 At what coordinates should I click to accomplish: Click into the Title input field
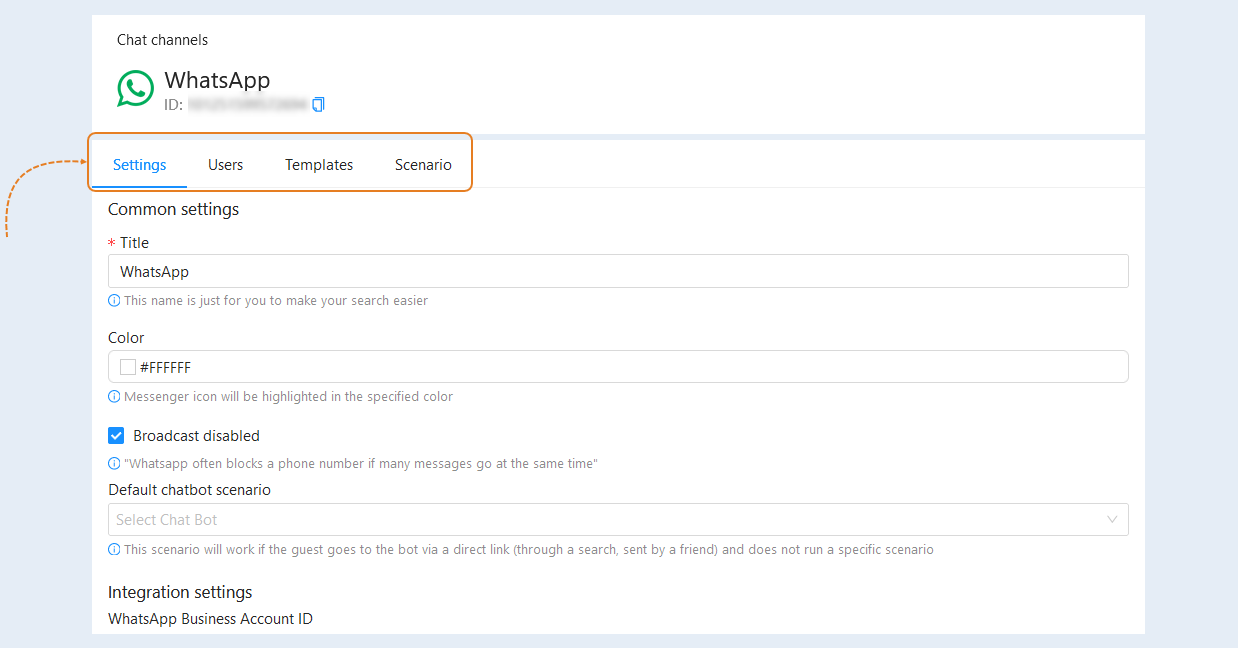tap(618, 271)
